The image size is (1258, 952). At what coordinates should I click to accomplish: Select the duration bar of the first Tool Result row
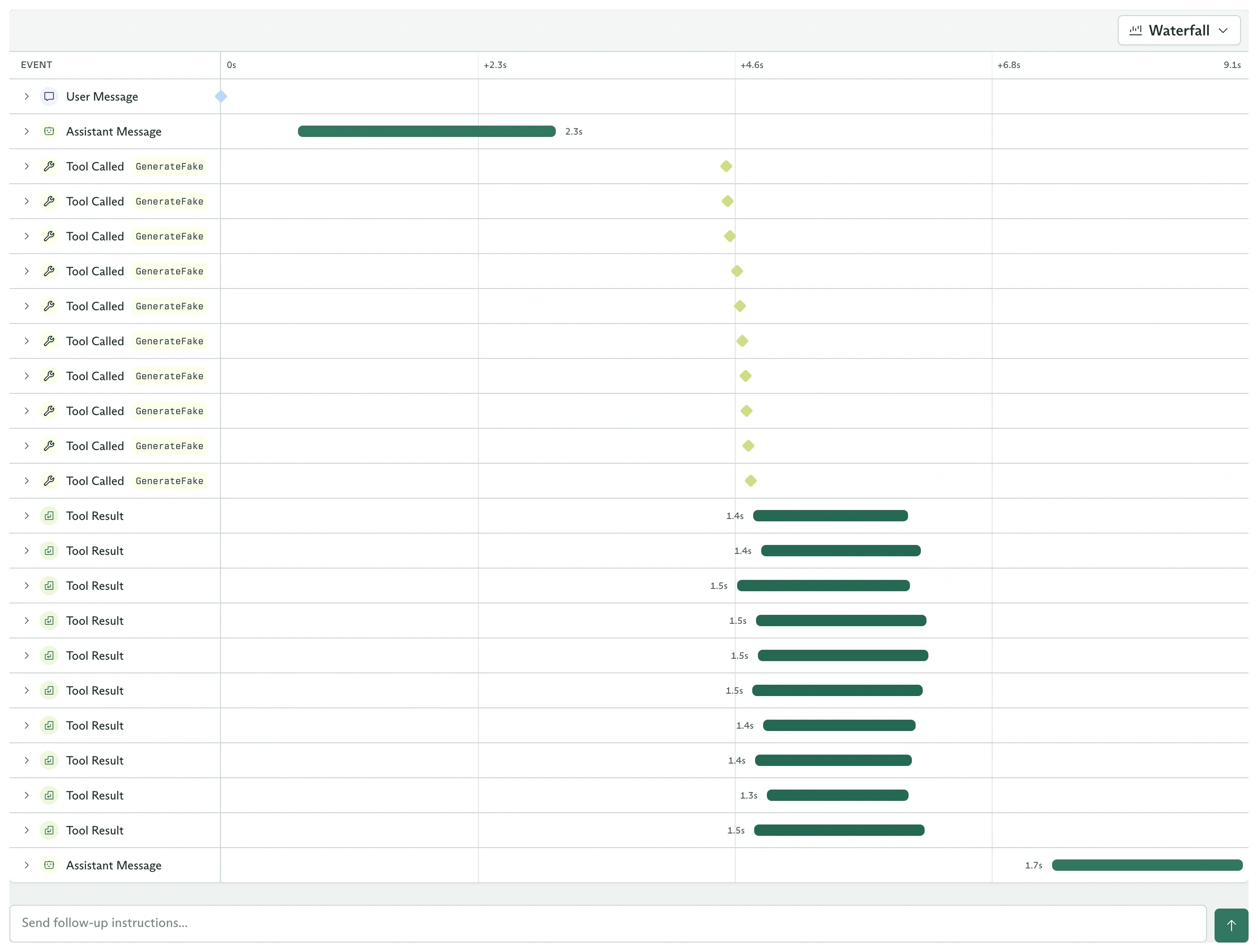pos(830,516)
